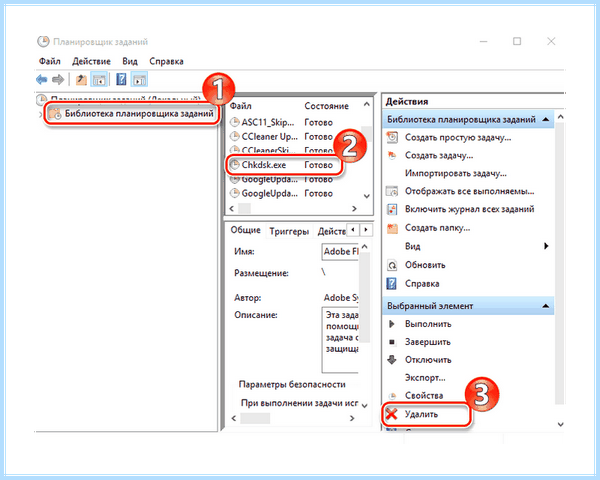Select the CCleaner Up... task row
The image size is (600, 480).
282,137
